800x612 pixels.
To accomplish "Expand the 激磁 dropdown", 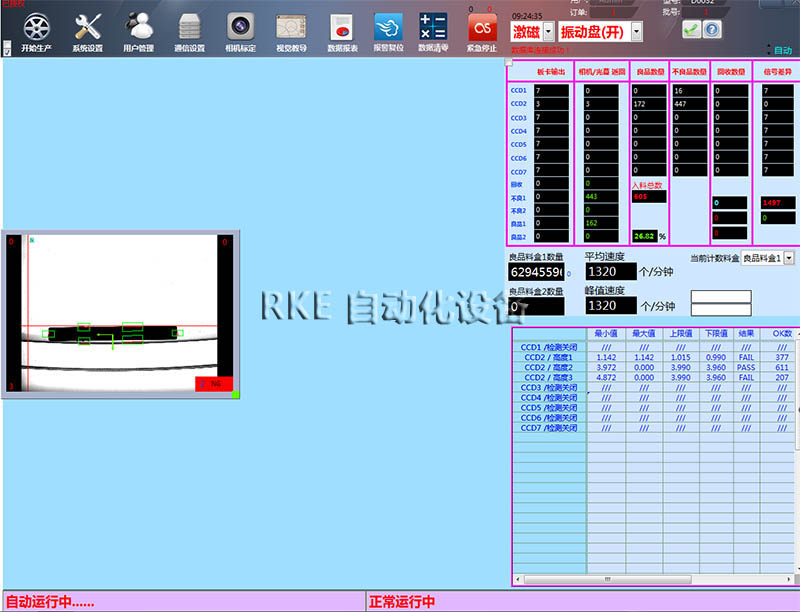I will [x=548, y=33].
